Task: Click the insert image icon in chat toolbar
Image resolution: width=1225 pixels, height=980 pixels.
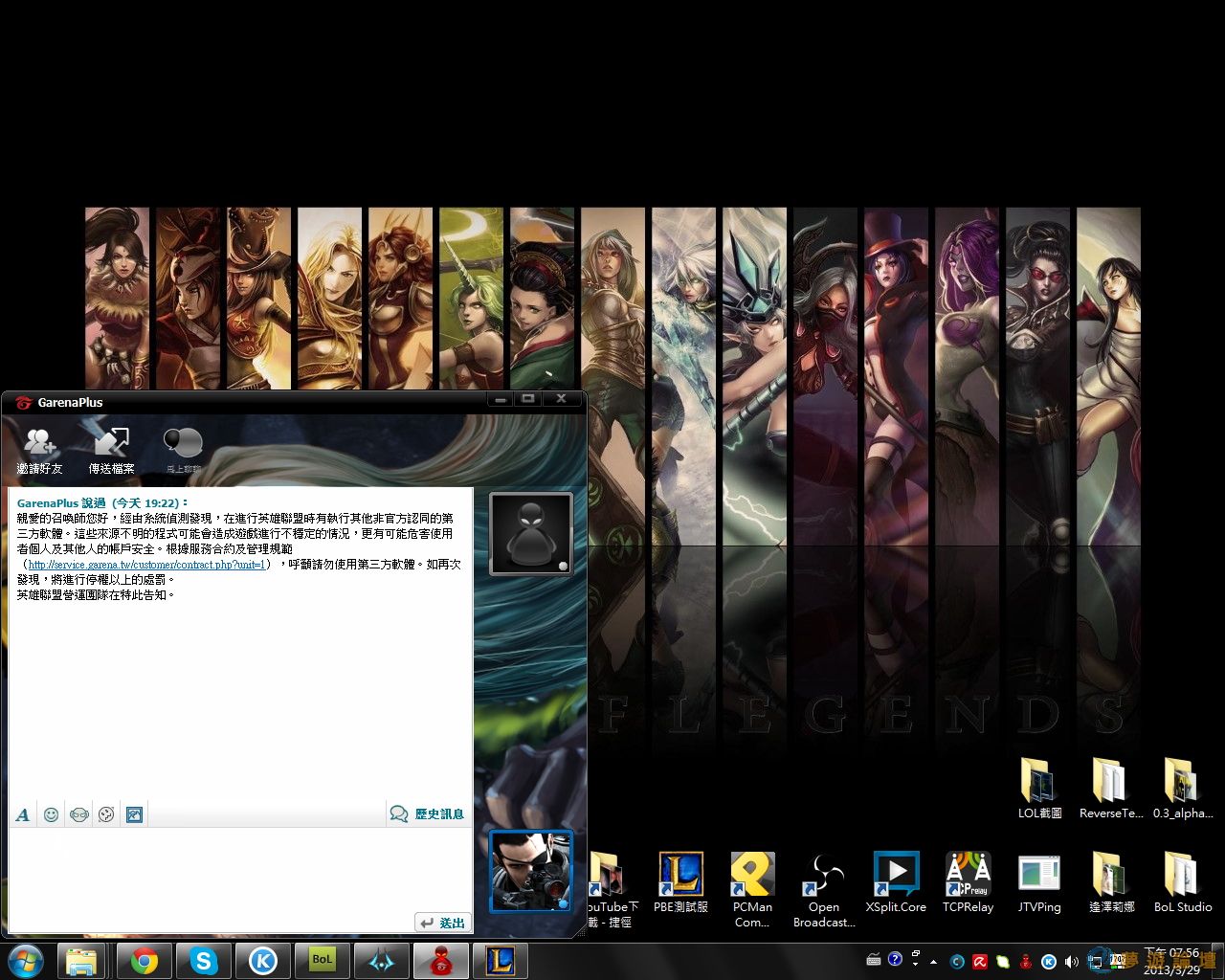Action: tap(135, 814)
